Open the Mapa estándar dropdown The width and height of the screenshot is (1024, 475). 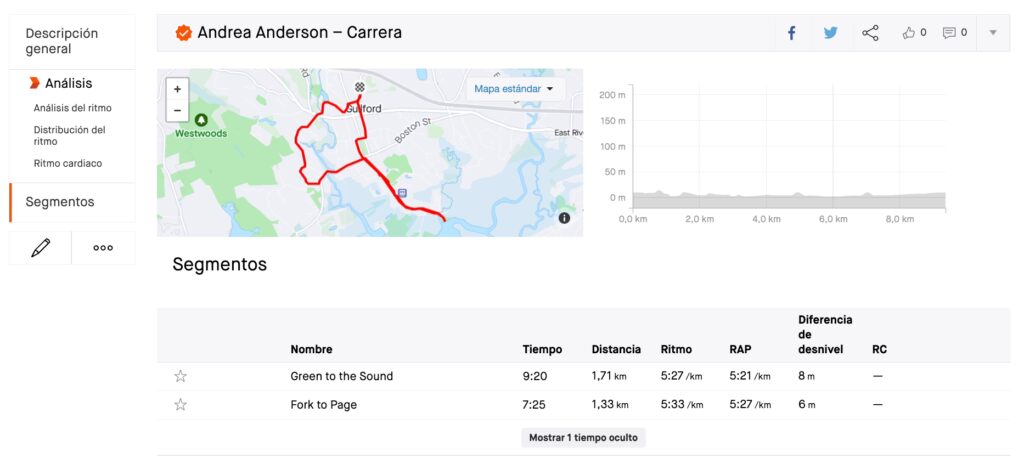pyautogui.click(x=514, y=89)
